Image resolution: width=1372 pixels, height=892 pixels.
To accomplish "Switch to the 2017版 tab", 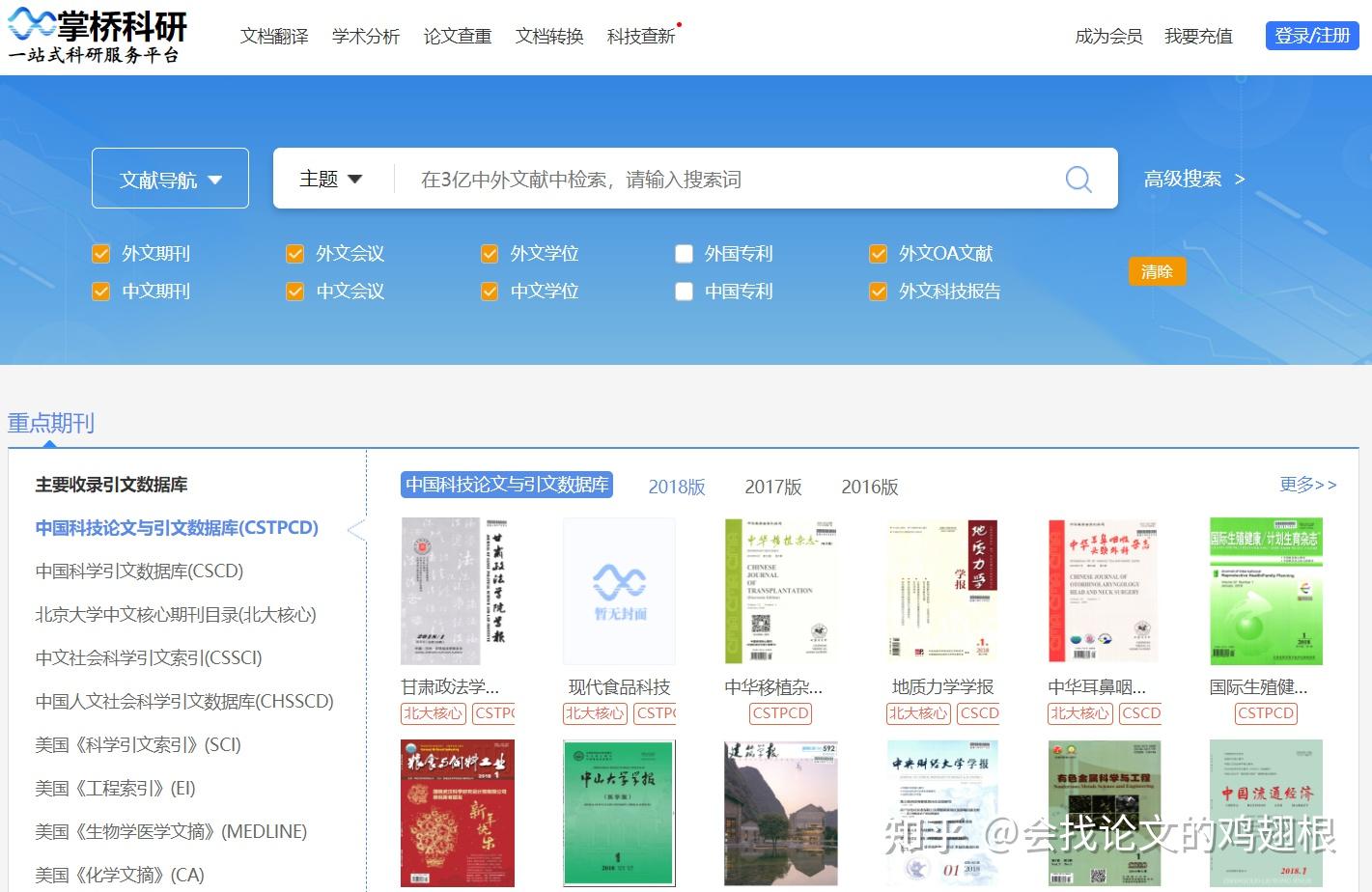I will click(773, 487).
